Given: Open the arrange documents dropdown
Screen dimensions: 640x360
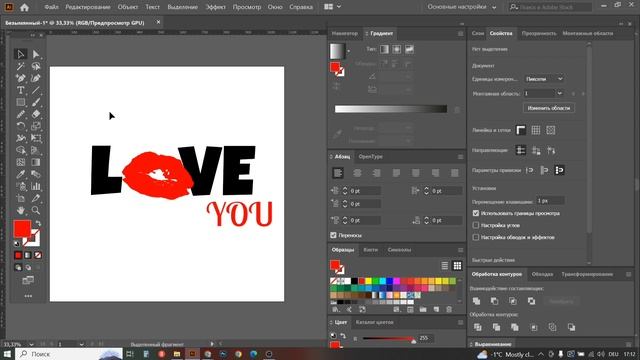Looking at the screenshot, I should [x=333, y=7].
